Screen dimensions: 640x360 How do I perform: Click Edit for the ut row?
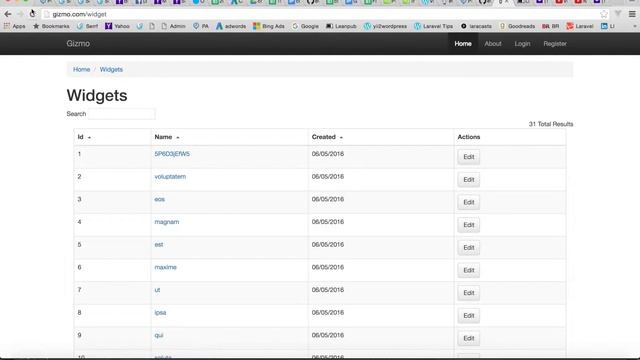[469, 293]
